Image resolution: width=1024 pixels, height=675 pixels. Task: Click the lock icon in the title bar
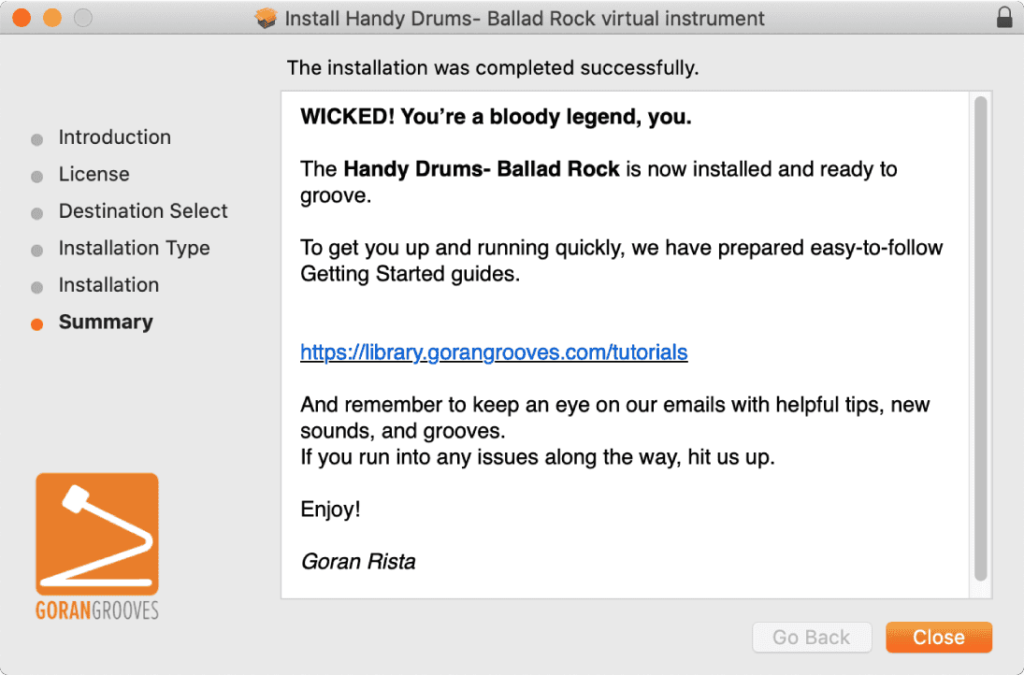tap(1004, 18)
